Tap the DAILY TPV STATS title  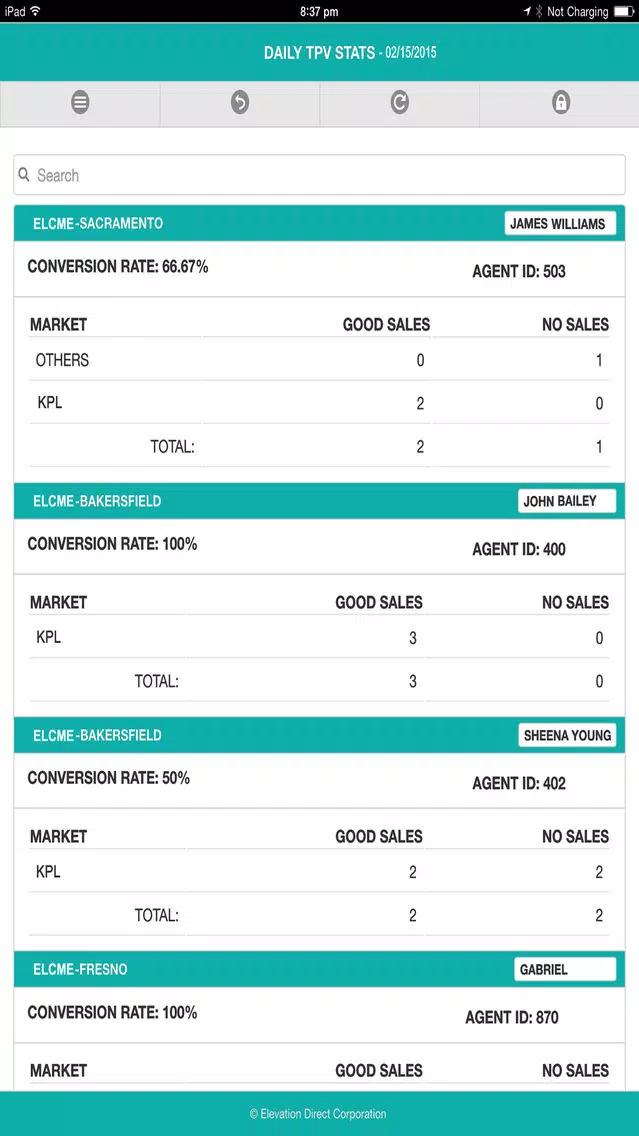[320, 52]
